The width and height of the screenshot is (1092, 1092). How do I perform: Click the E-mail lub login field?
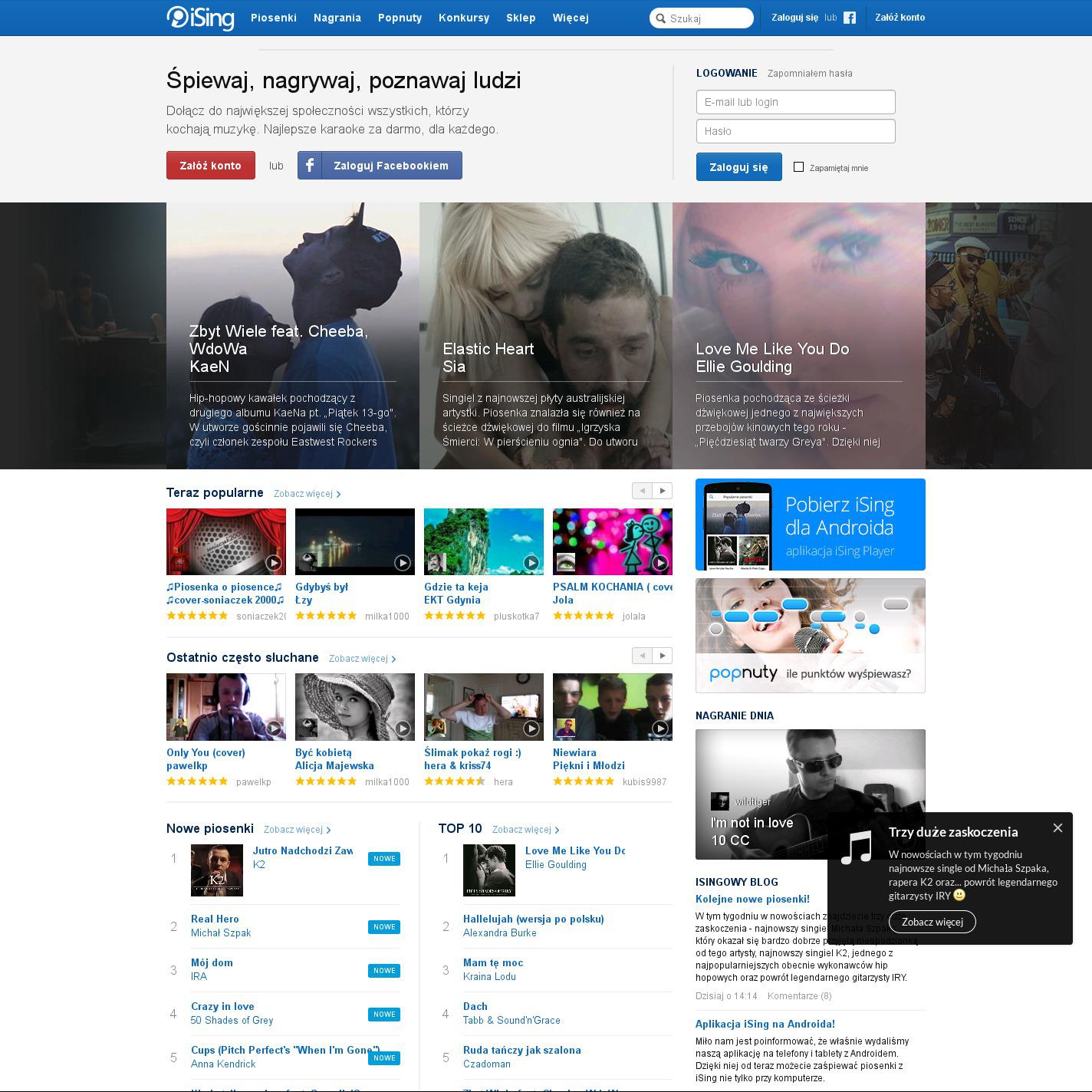tap(795, 102)
